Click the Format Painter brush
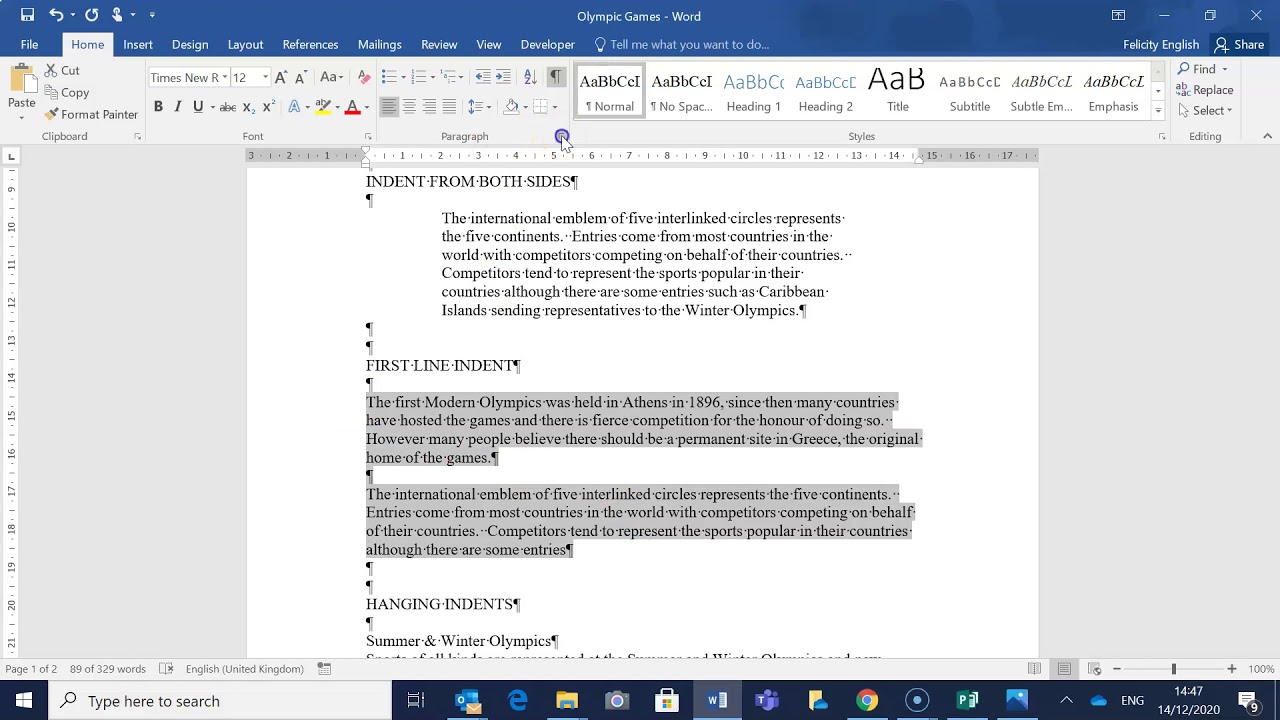The image size is (1280, 720). click(52, 115)
